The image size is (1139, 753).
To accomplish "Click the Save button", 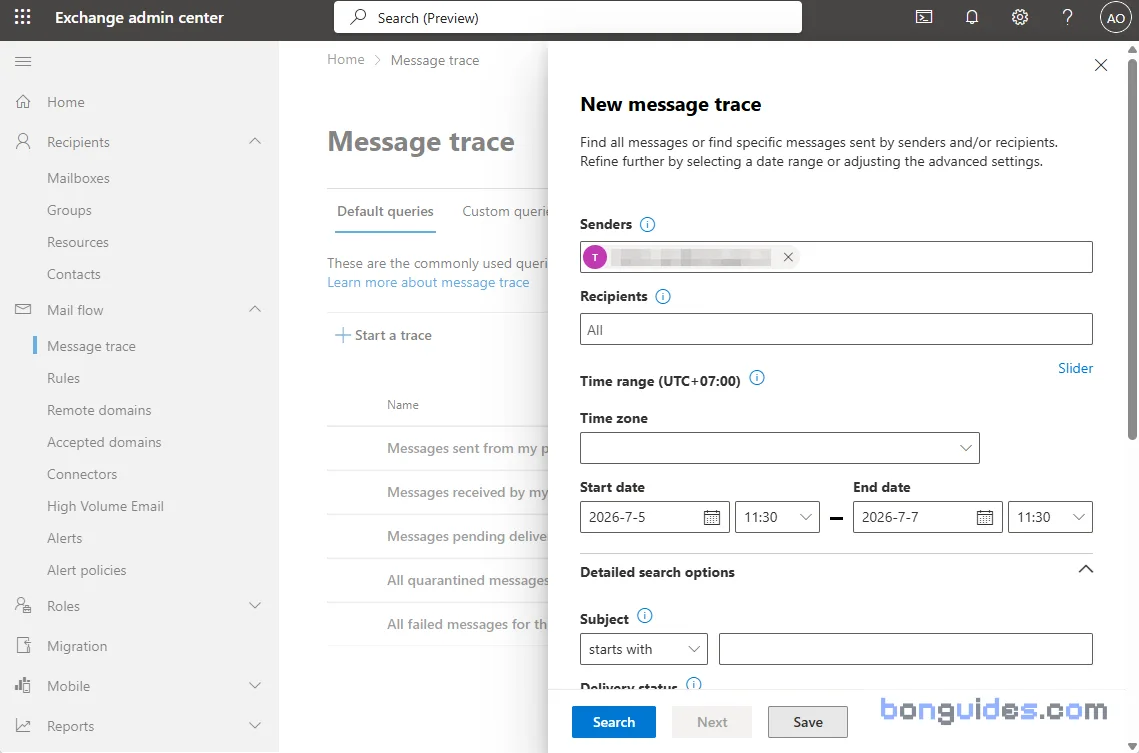I will point(808,722).
